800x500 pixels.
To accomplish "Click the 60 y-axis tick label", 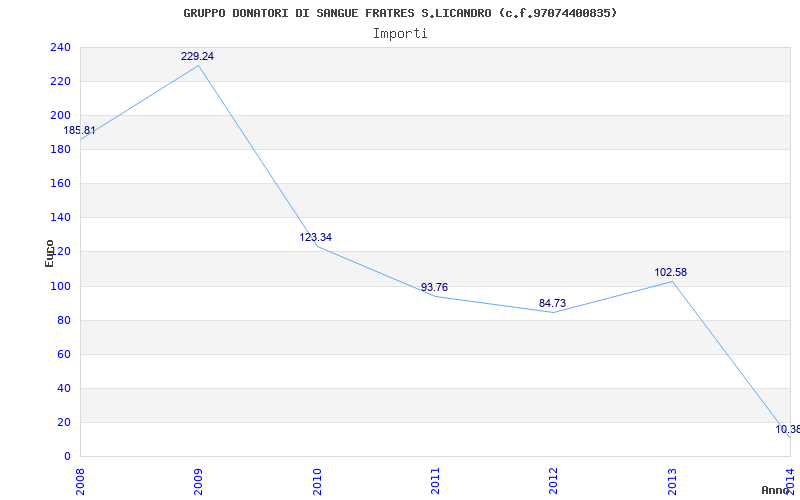I will (x=63, y=354).
